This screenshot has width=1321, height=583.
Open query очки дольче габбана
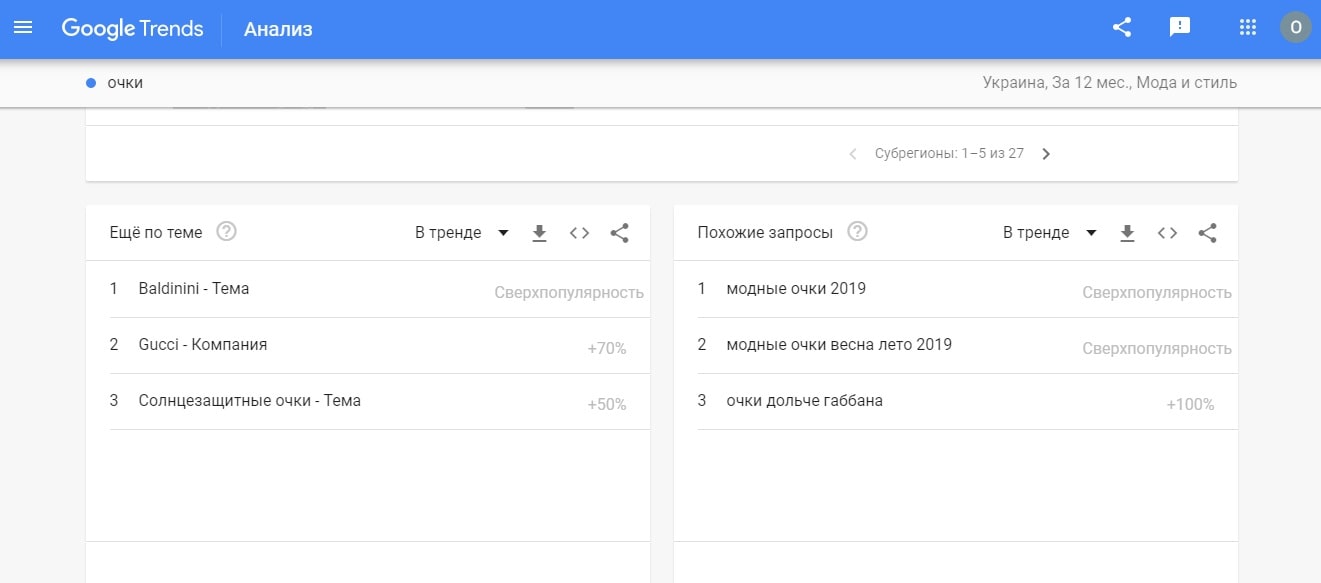tap(805, 400)
